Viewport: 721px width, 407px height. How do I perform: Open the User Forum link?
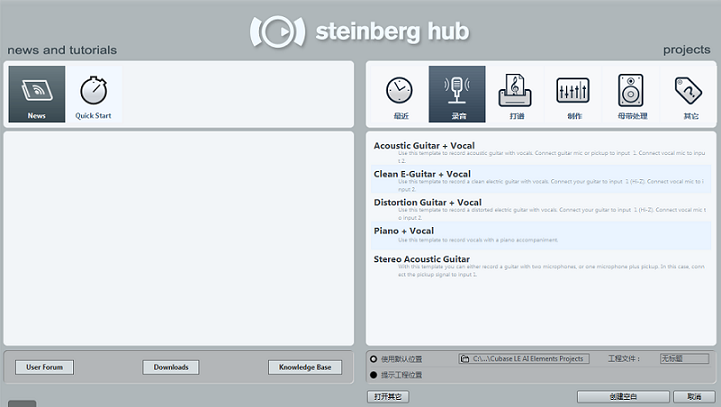pyautogui.click(x=44, y=367)
